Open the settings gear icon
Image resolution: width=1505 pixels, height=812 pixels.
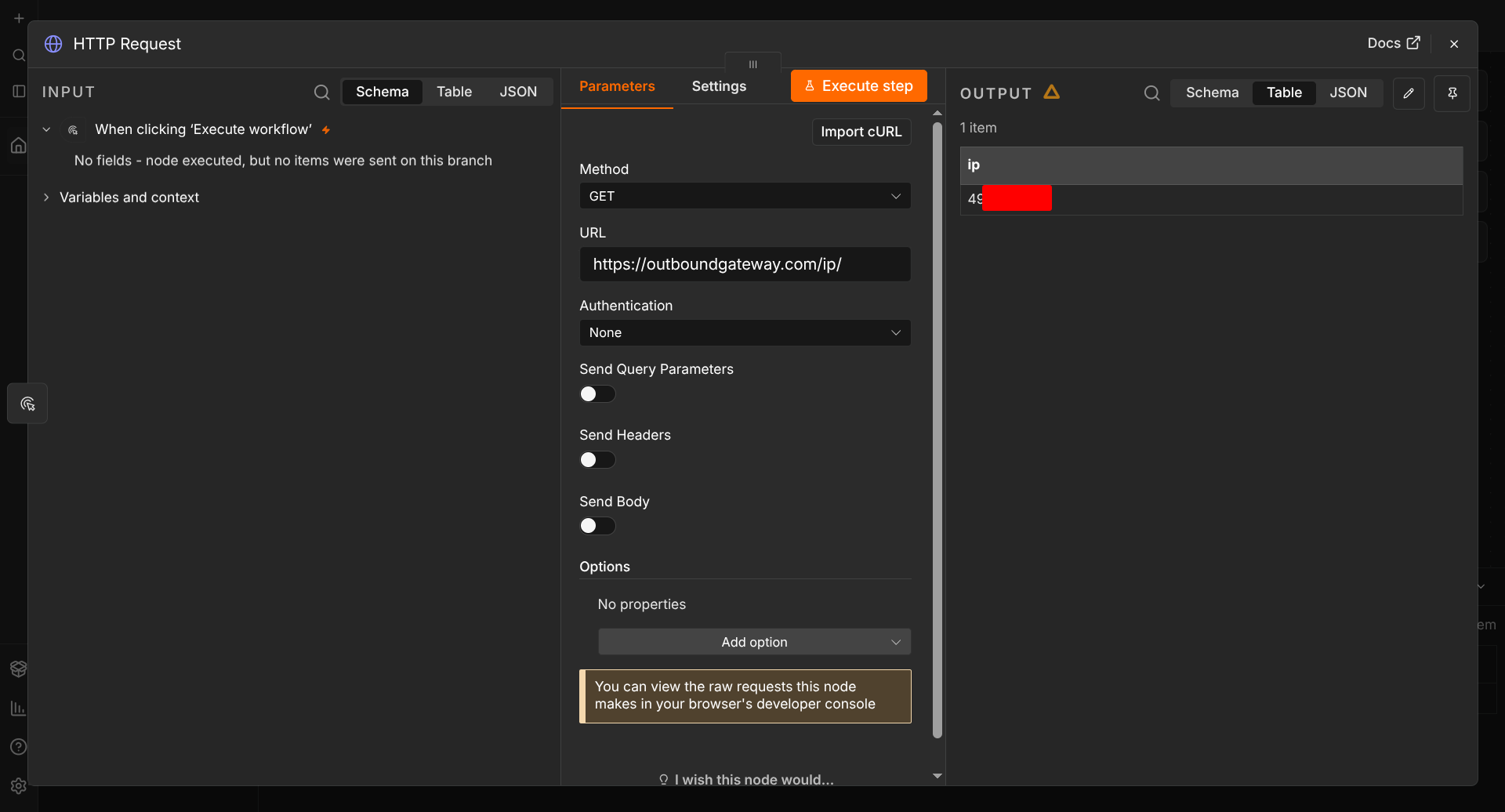tap(19, 785)
